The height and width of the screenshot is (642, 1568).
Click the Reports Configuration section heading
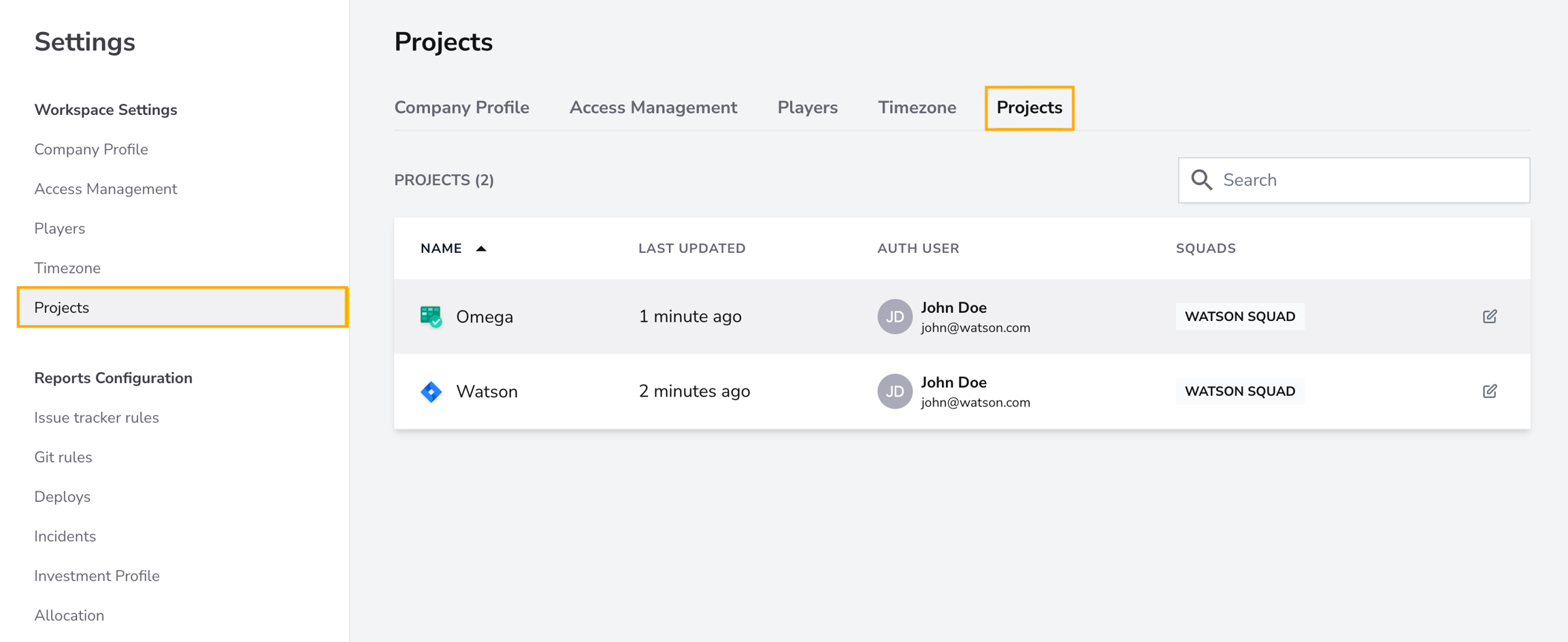pyautogui.click(x=113, y=378)
